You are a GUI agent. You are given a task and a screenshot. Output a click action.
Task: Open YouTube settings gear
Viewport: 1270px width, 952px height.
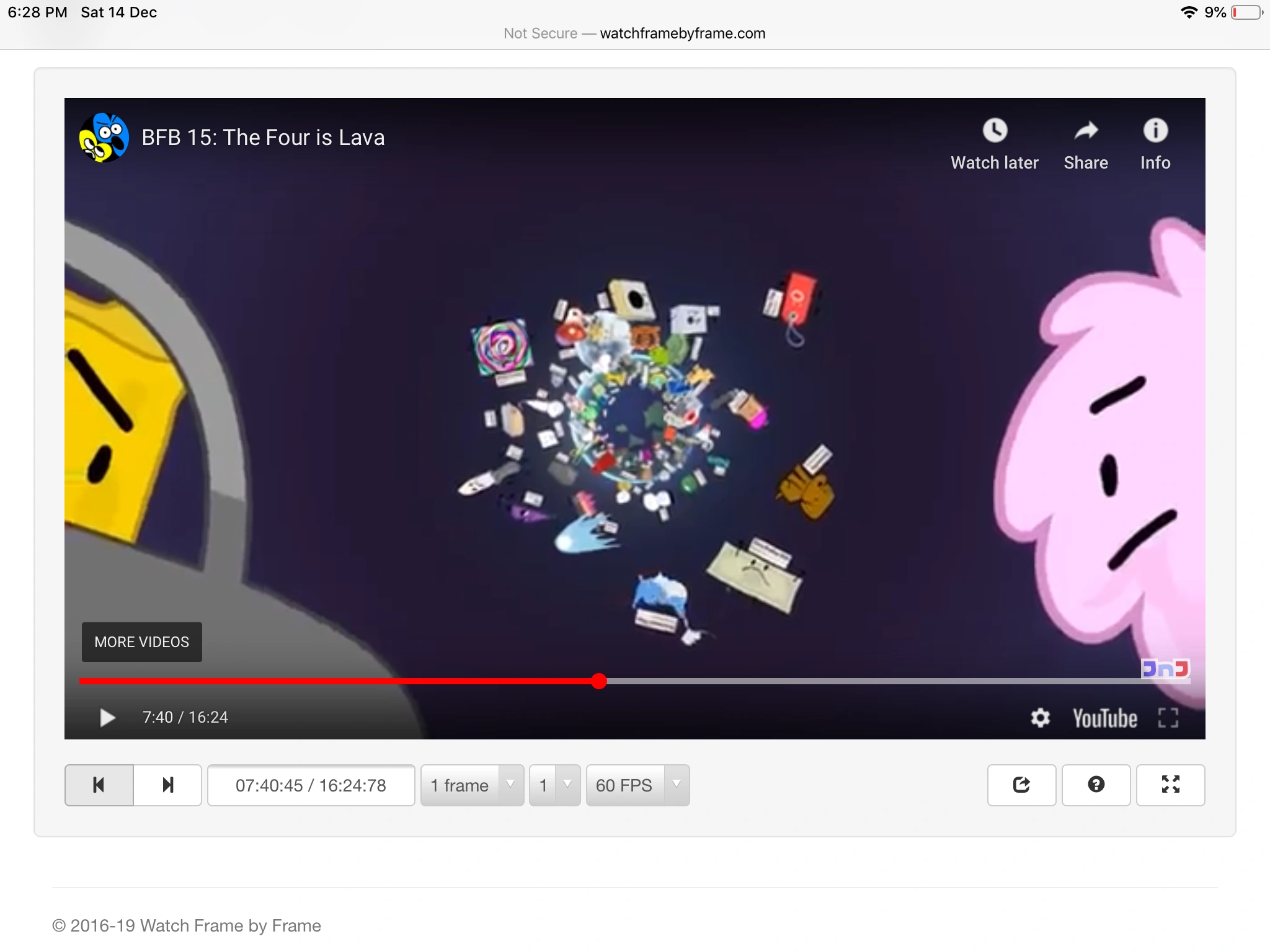pos(1040,718)
